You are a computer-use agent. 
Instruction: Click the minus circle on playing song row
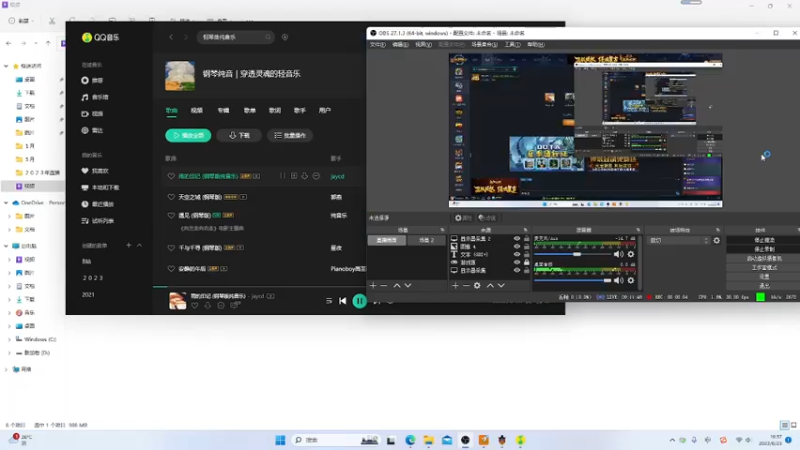coord(316,176)
